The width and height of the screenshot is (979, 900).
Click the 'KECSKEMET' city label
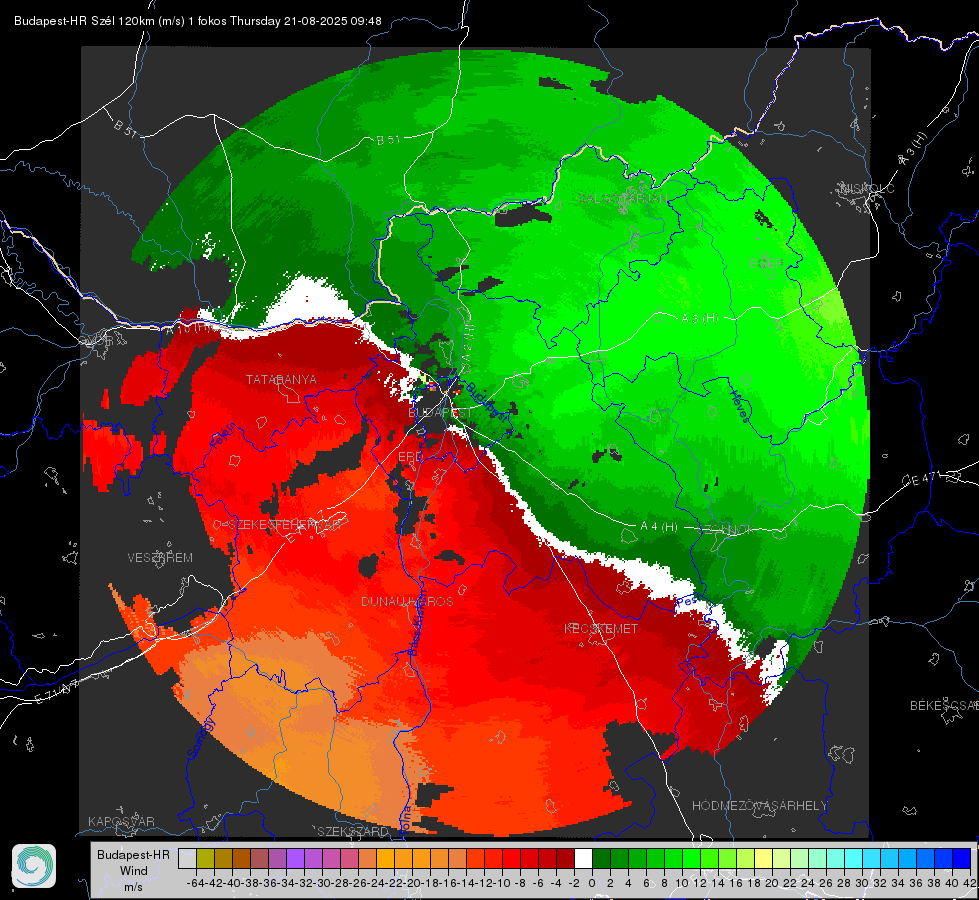pos(601,628)
